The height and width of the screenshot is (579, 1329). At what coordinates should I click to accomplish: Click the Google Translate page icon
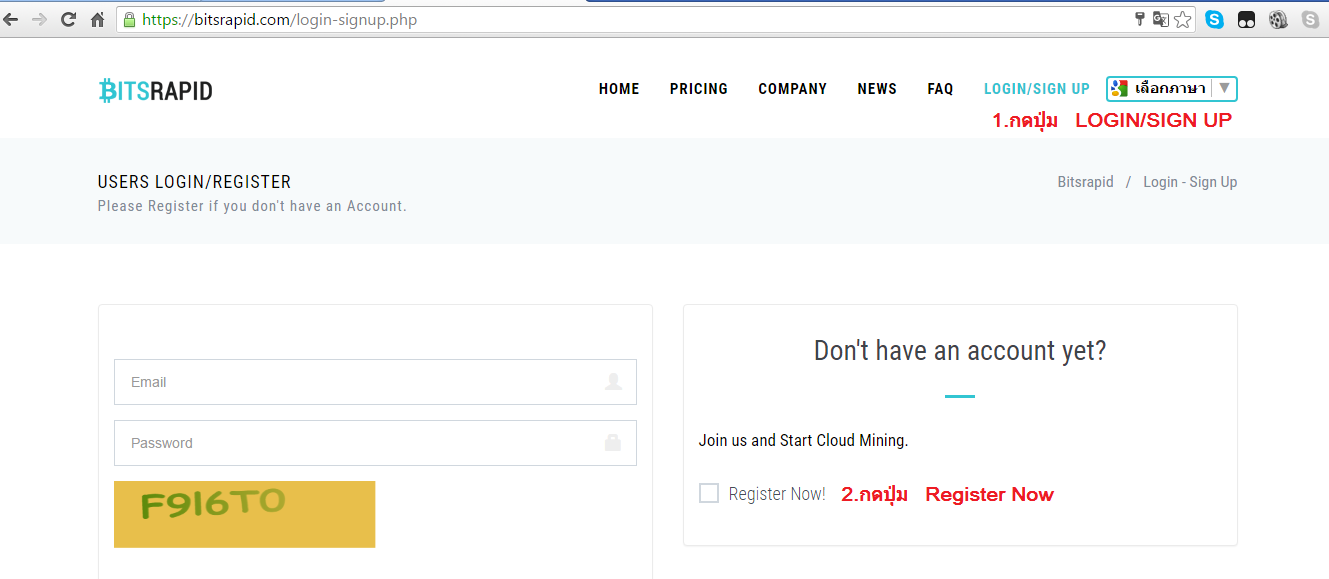pyautogui.click(x=1160, y=19)
